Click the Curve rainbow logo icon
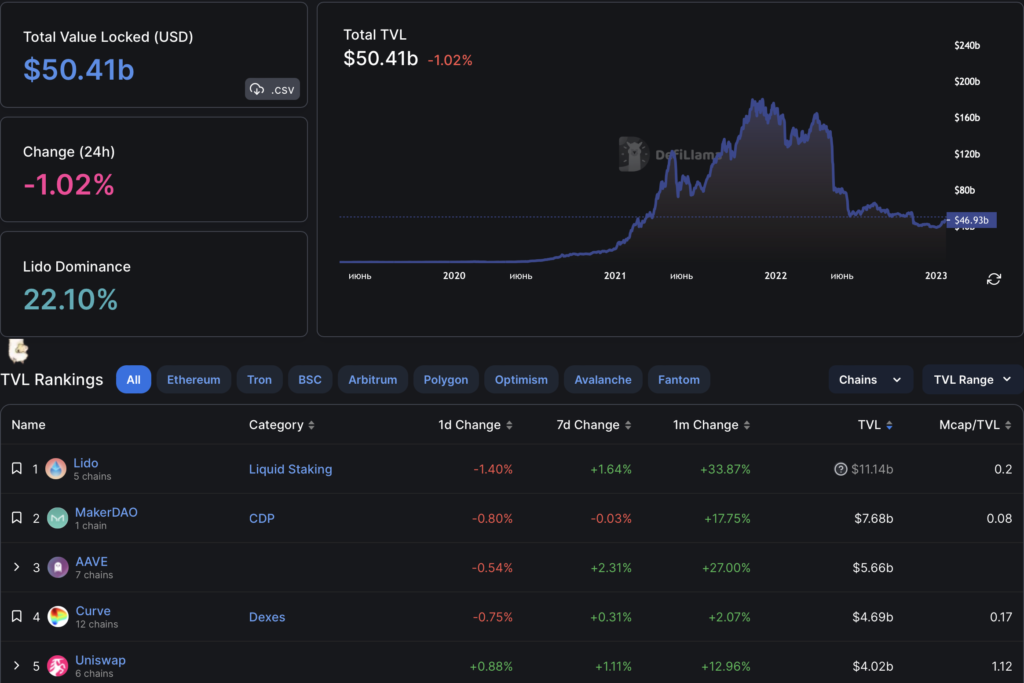The width and height of the screenshot is (1024, 683). (x=58, y=617)
